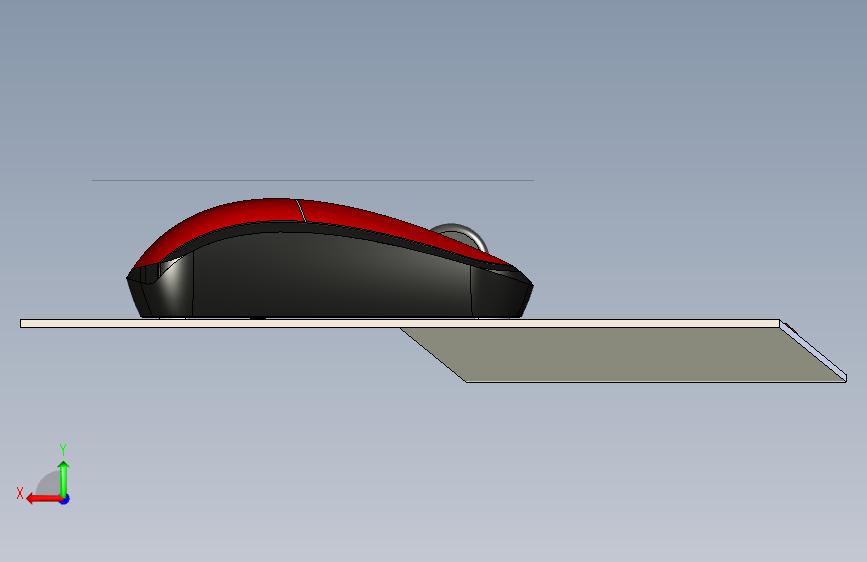Select the thin cream plate under the mouse

(400, 324)
